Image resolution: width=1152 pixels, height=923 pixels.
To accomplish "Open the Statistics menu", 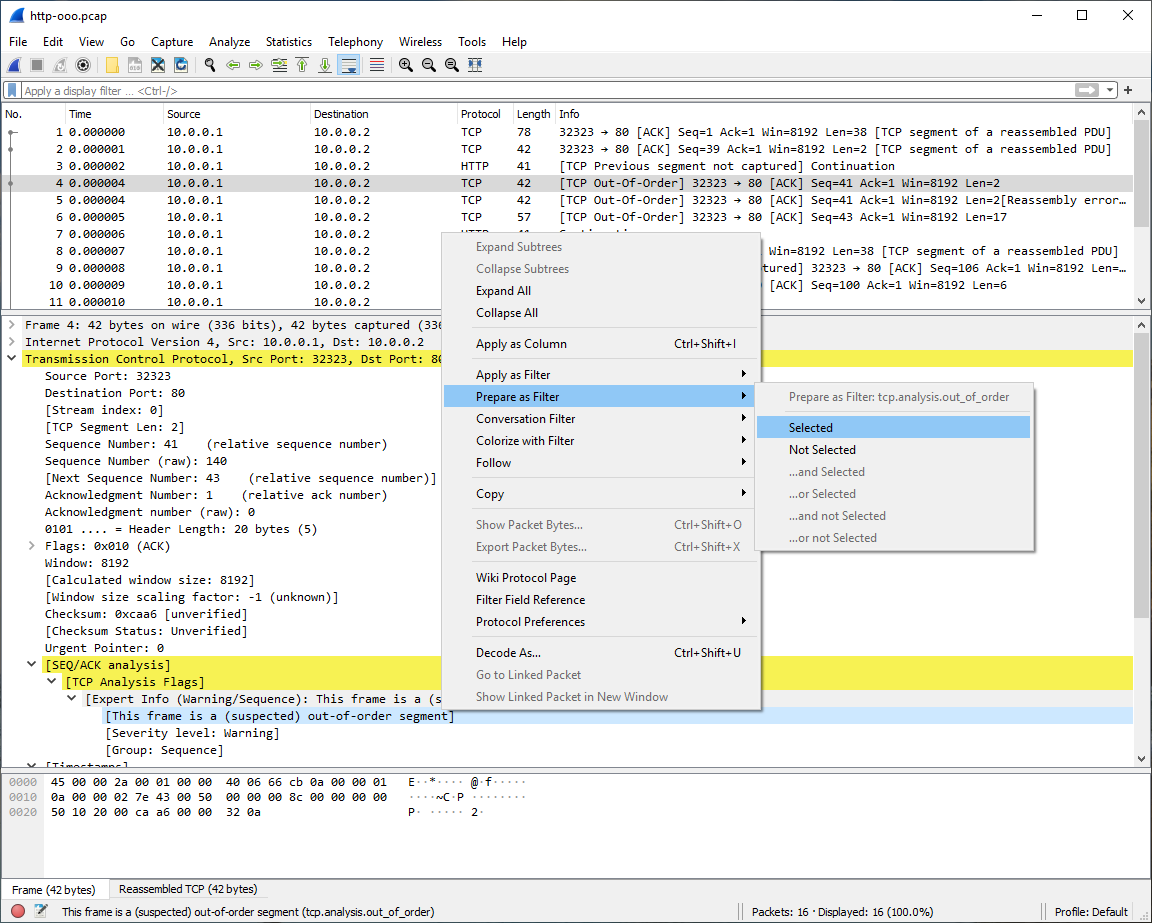I will (288, 42).
